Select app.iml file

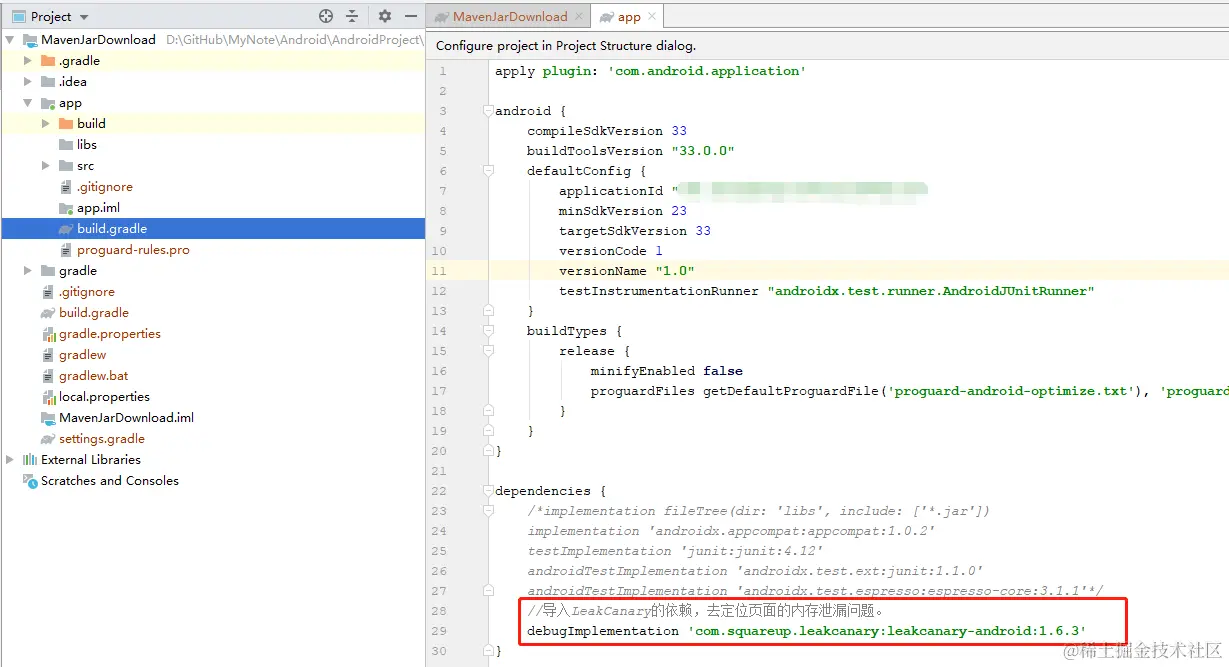pos(98,208)
